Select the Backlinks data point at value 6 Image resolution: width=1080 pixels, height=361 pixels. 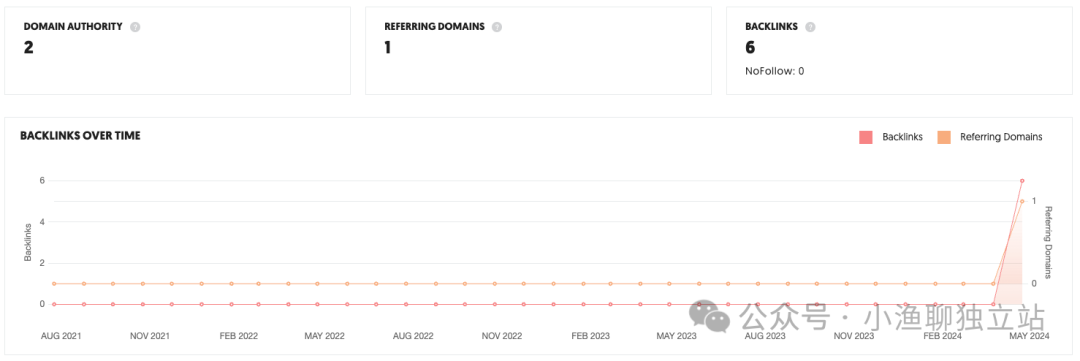(1022, 180)
